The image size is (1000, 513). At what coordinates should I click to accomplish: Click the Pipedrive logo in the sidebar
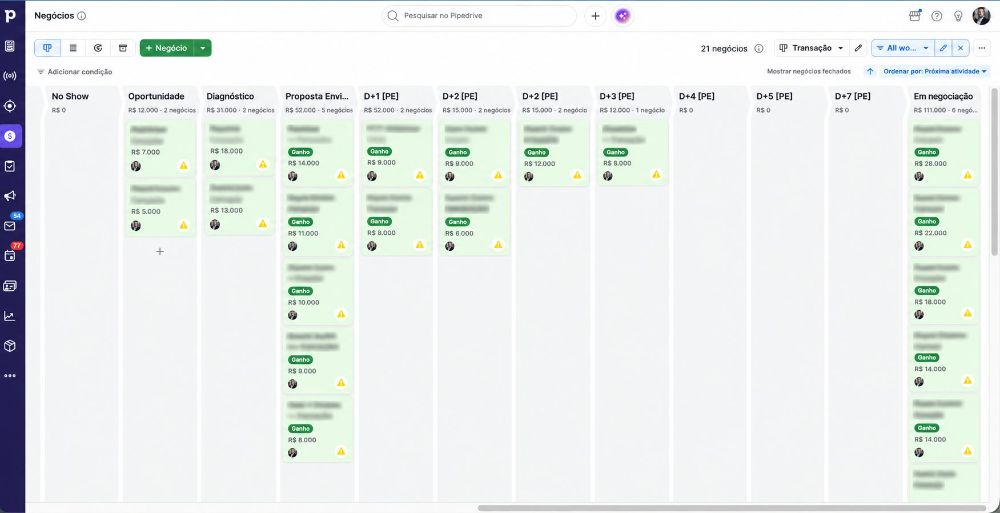point(10,16)
